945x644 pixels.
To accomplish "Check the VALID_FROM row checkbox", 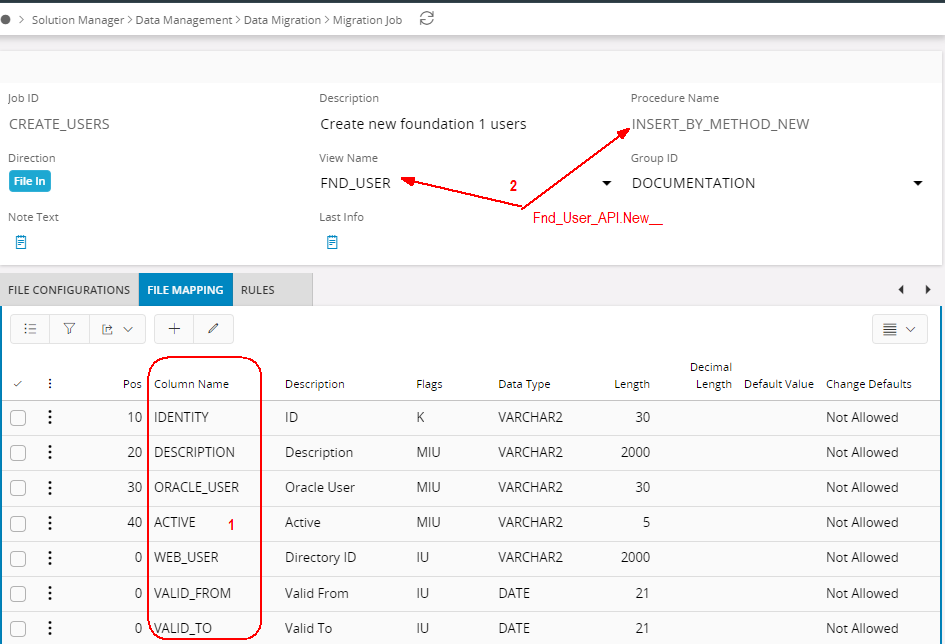I will [18, 594].
